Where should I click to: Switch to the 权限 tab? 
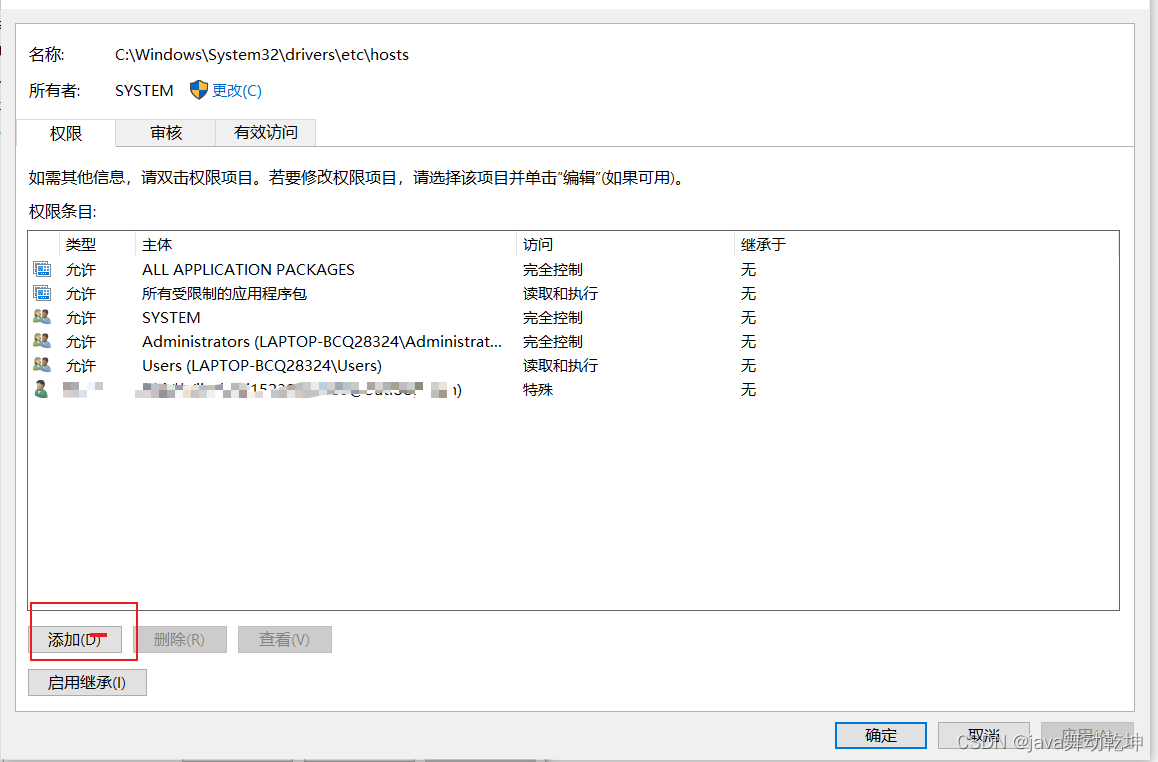66,134
